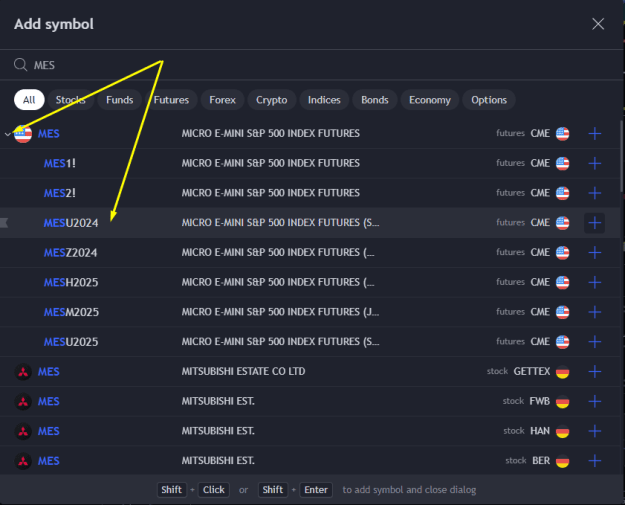Click the MES search input field
The height and width of the screenshot is (505, 625).
[x=311, y=65]
